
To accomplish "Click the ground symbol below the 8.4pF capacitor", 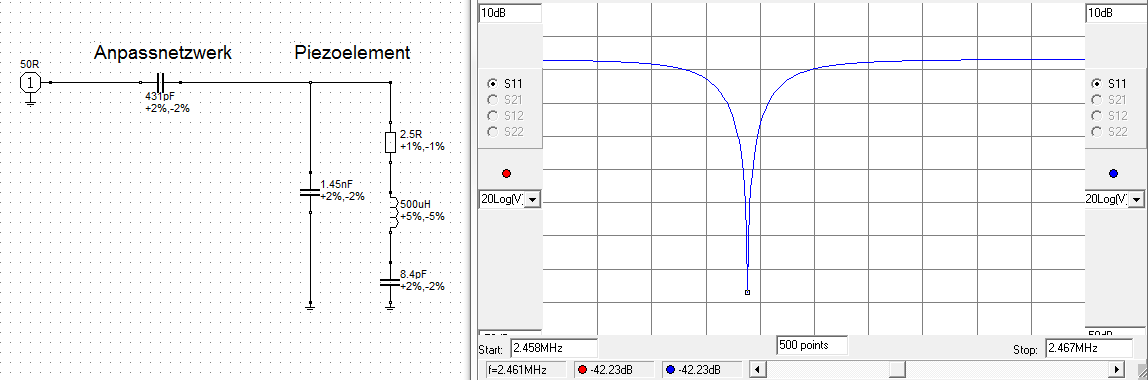I will (x=390, y=308).
